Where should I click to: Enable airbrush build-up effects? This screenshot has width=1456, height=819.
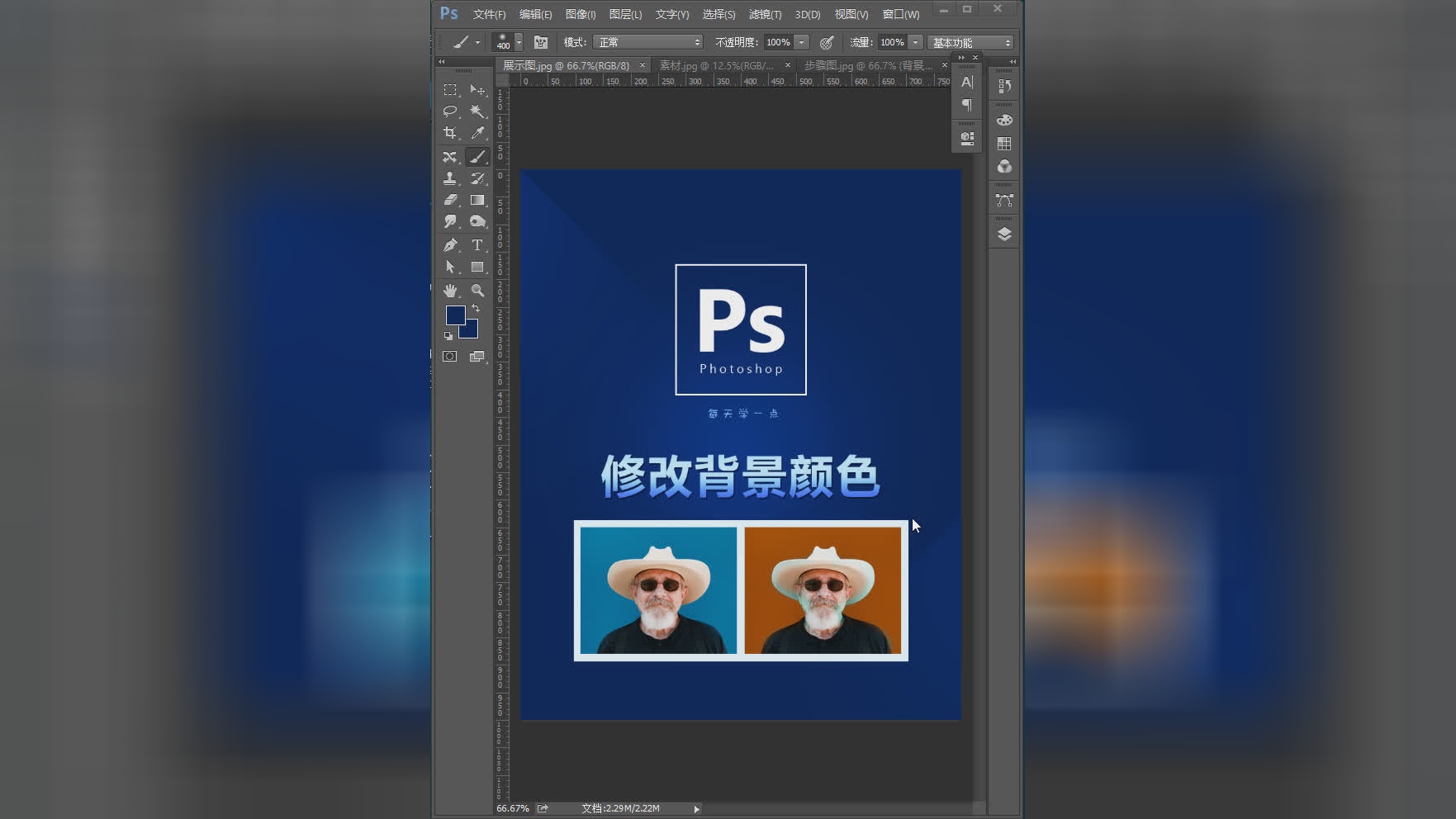827,42
